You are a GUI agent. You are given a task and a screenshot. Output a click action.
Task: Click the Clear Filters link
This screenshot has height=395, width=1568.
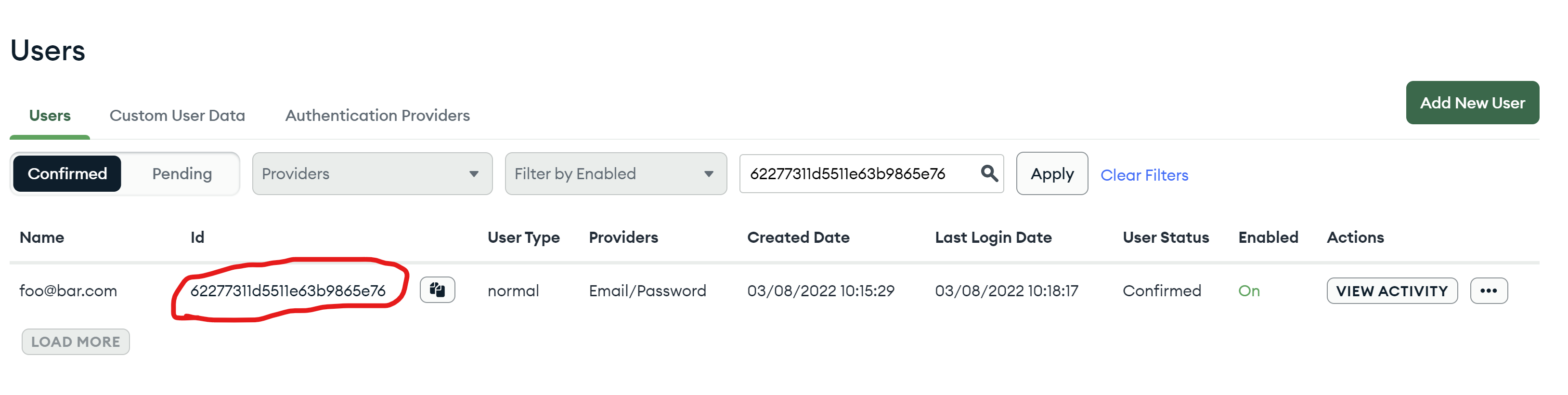pos(1144,175)
